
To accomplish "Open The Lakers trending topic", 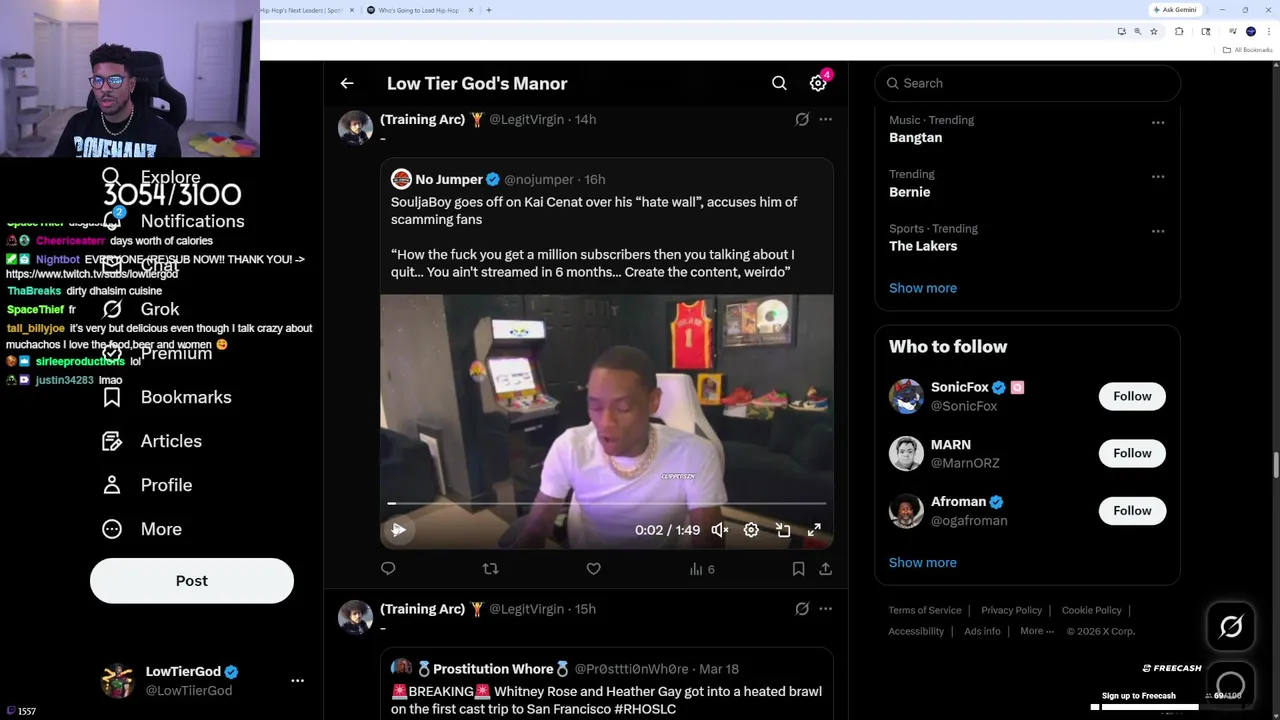I will pyautogui.click(x=923, y=246).
